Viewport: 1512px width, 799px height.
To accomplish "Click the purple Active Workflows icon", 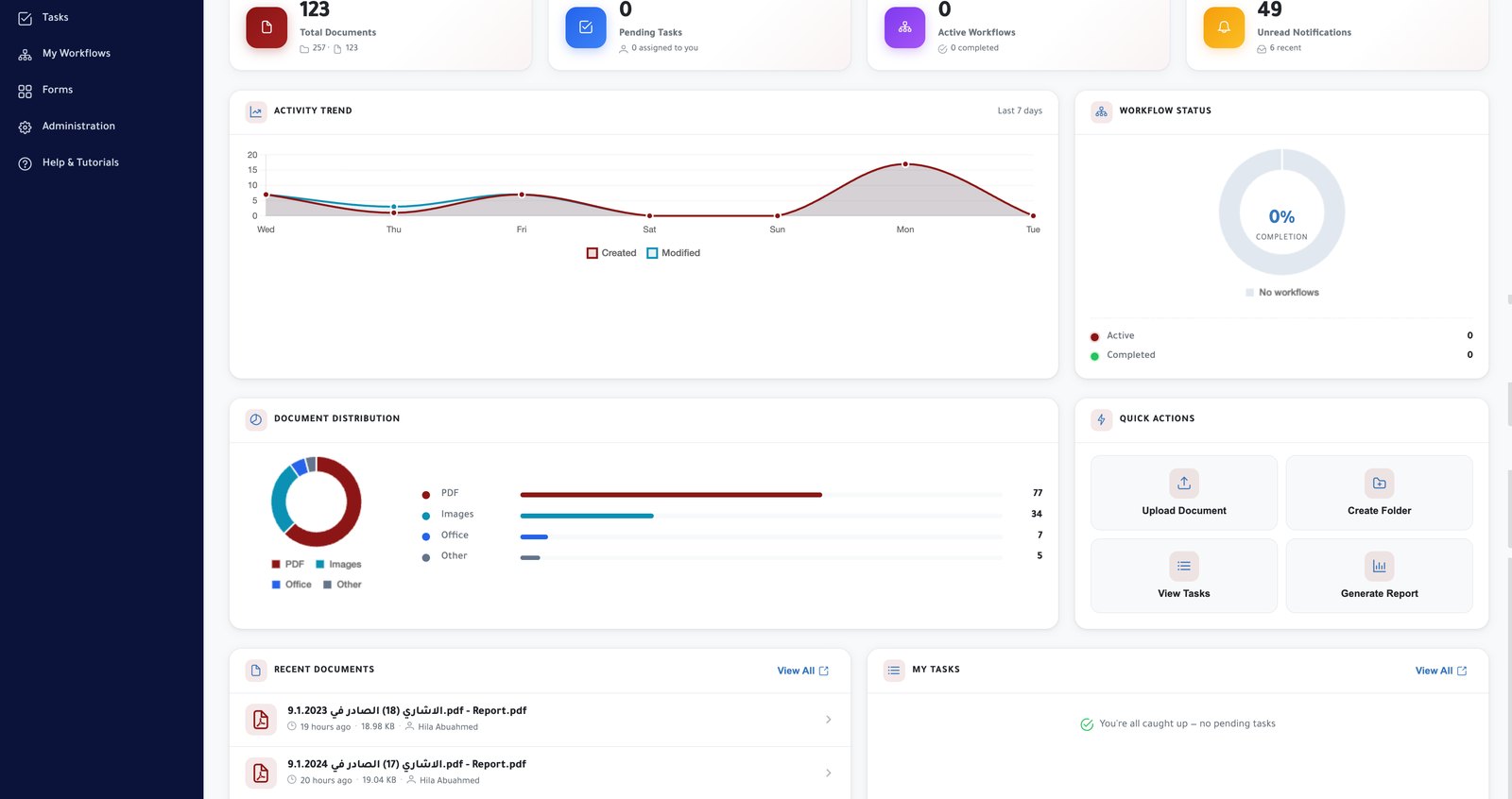I will coord(905,27).
